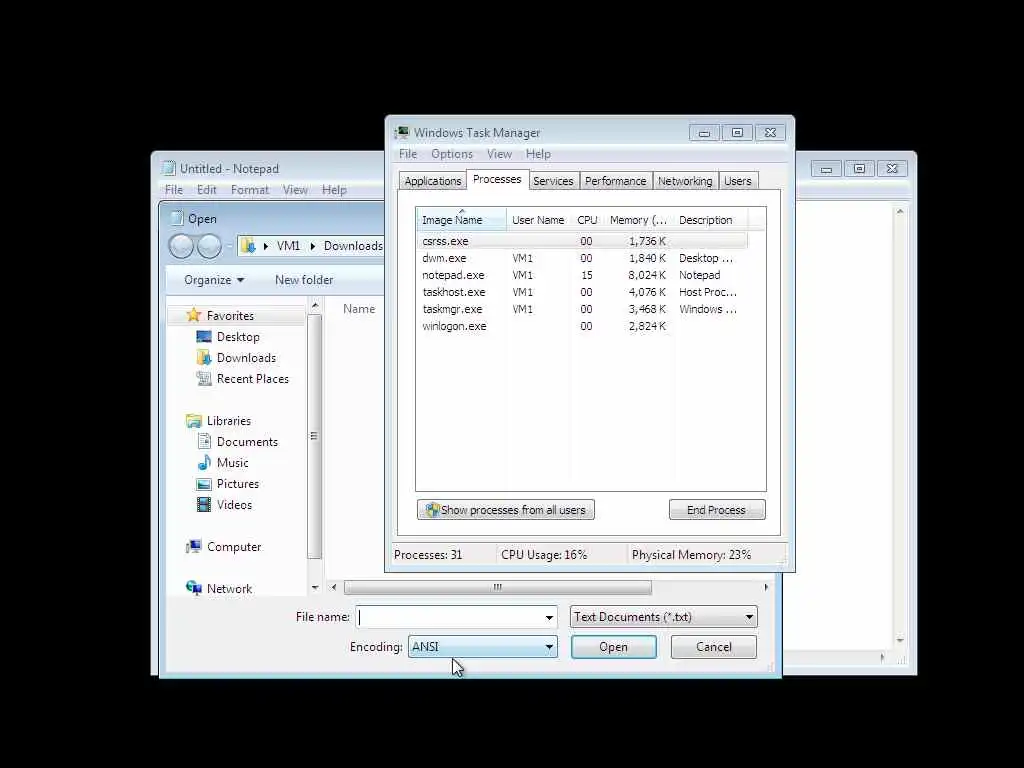The height and width of the screenshot is (768, 1024).
Task: Sort by User Name column header
Action: [538, 220]
